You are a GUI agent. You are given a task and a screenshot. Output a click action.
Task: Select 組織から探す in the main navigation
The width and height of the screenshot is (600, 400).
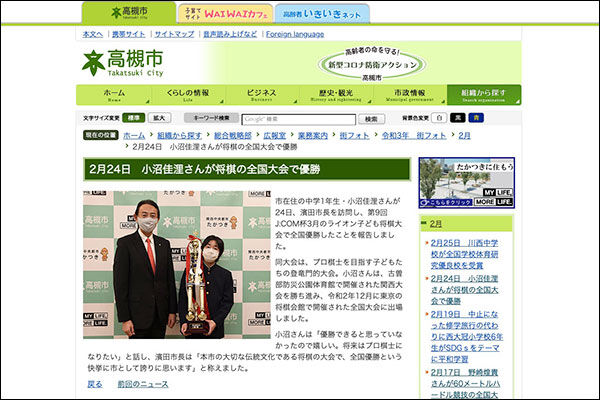[x=484, y=95]
